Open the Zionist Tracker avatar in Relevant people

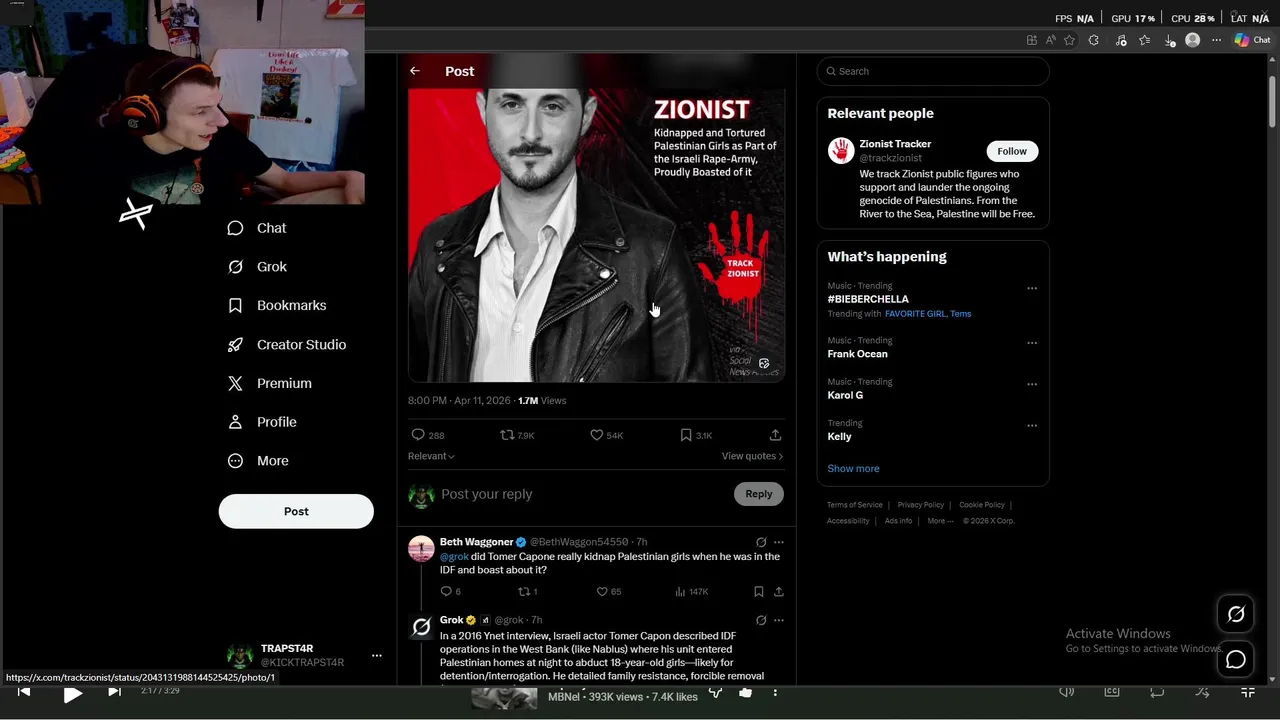click(840, 151)
